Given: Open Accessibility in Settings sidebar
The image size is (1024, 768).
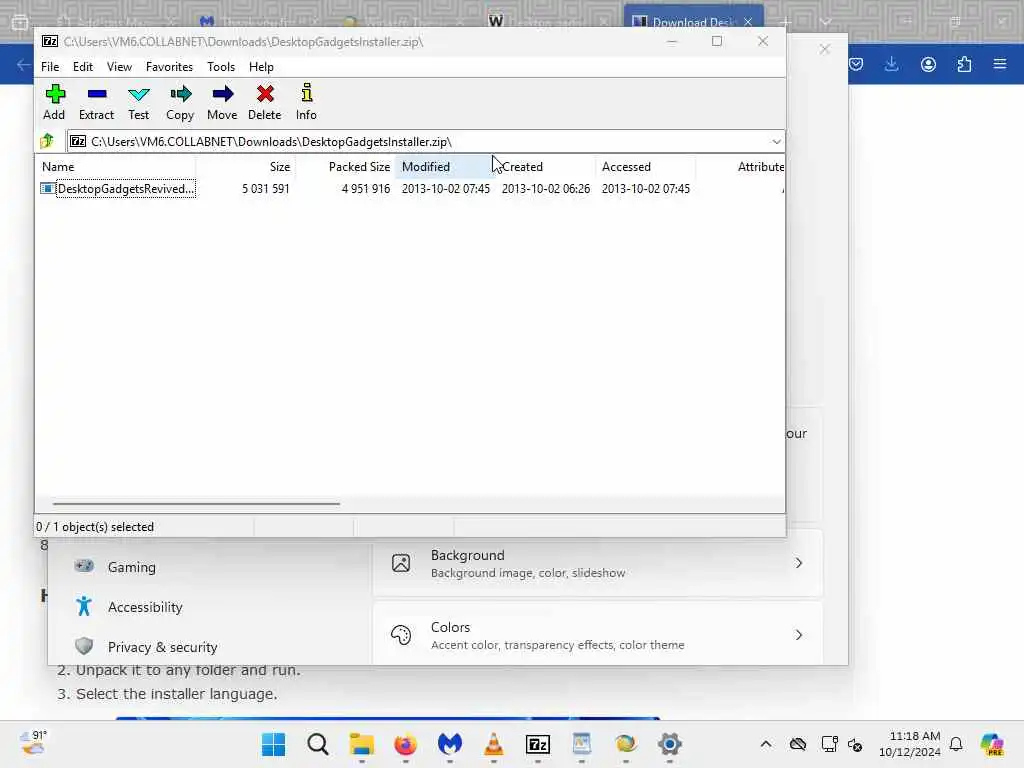Looking at the screenshot, I should pyautogui.click(x=145, y=607).
